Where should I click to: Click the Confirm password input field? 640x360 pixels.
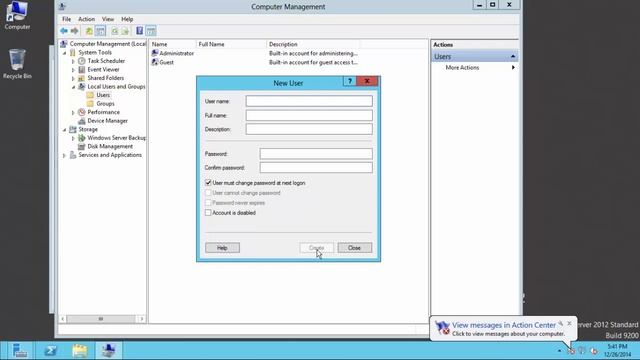click(316, 167)
